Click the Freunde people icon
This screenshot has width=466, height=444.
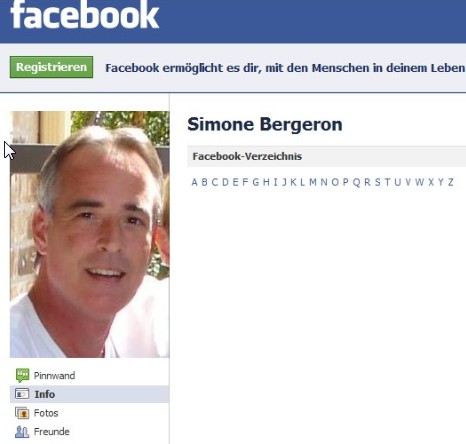pyautogui.click(x=22, y=432)
